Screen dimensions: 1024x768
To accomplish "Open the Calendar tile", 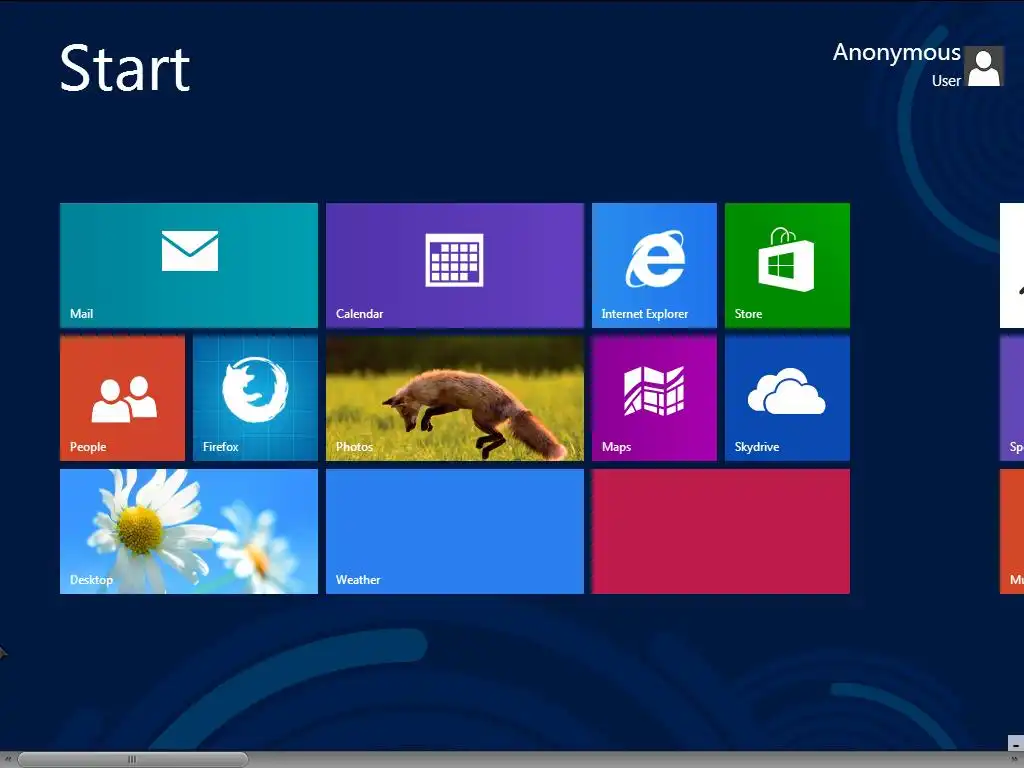I will [455, 265].
